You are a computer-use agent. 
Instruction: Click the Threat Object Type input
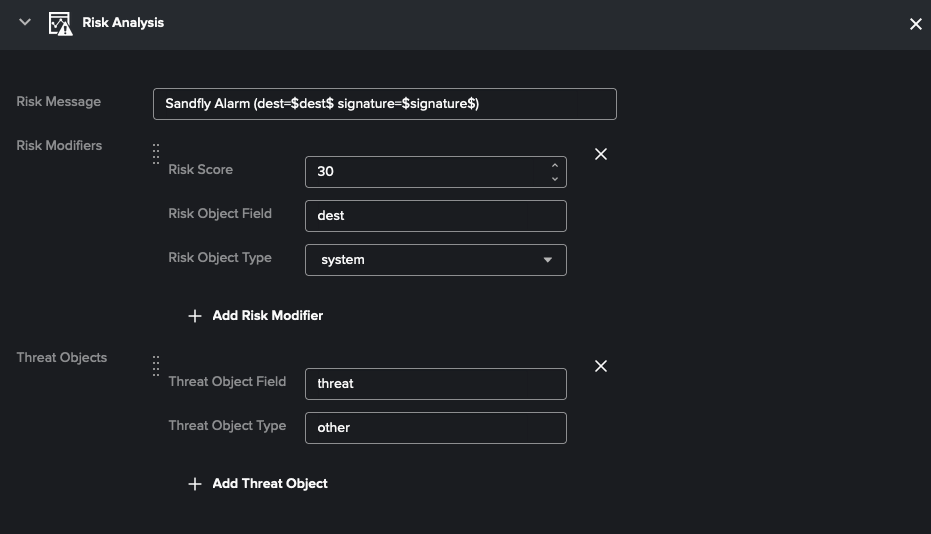click(435, 428)
